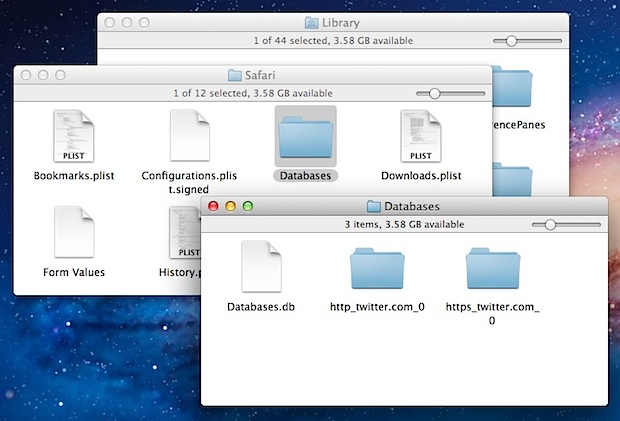This screenshot has width=620, height=421.
Task: Click the highlighted Databases folder label
Action: (x=305, y=176)
